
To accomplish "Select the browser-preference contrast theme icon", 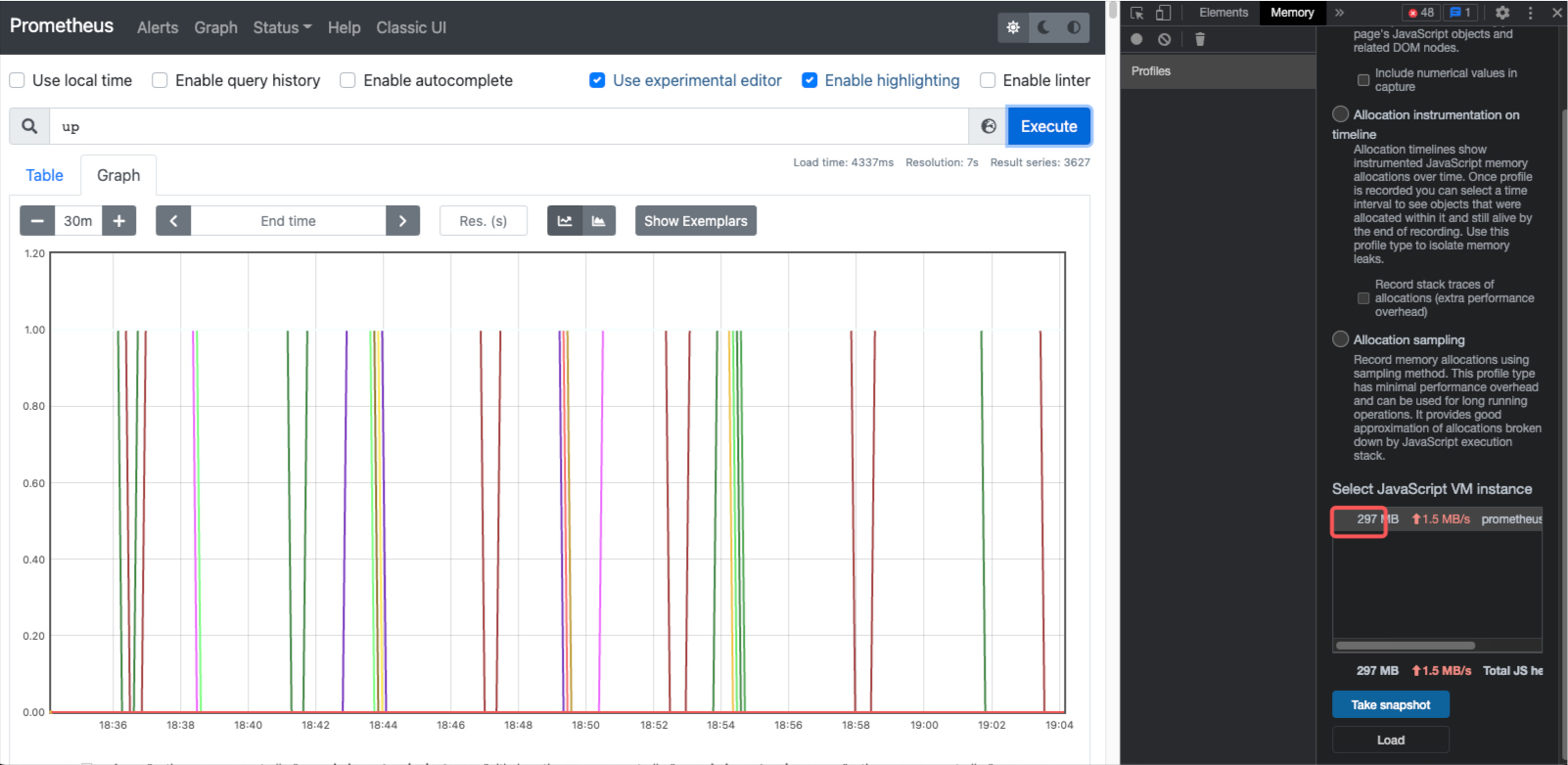I will (x=1074, y=27).
